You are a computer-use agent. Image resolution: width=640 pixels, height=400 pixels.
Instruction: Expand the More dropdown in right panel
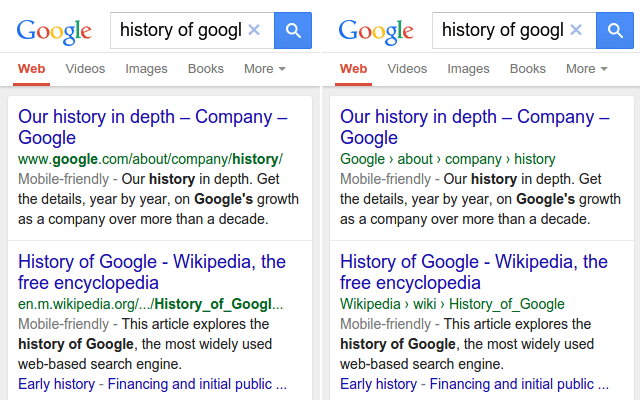[x=587, y=69]
